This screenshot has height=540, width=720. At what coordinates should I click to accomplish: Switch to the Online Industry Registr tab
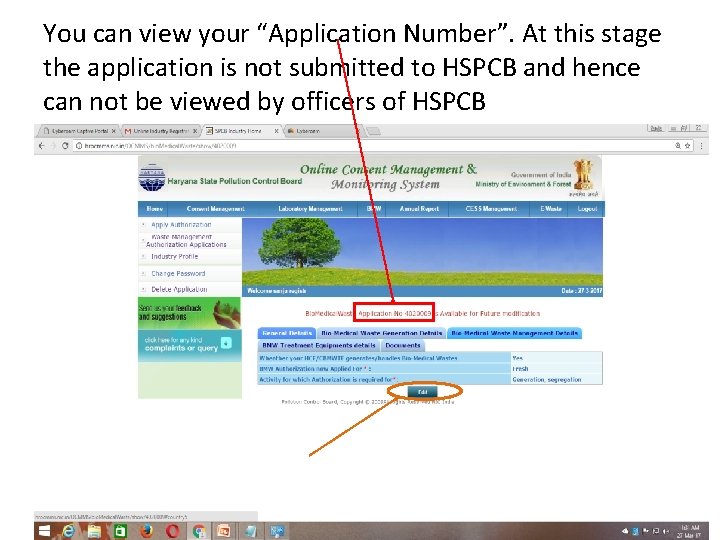[161, 131]
